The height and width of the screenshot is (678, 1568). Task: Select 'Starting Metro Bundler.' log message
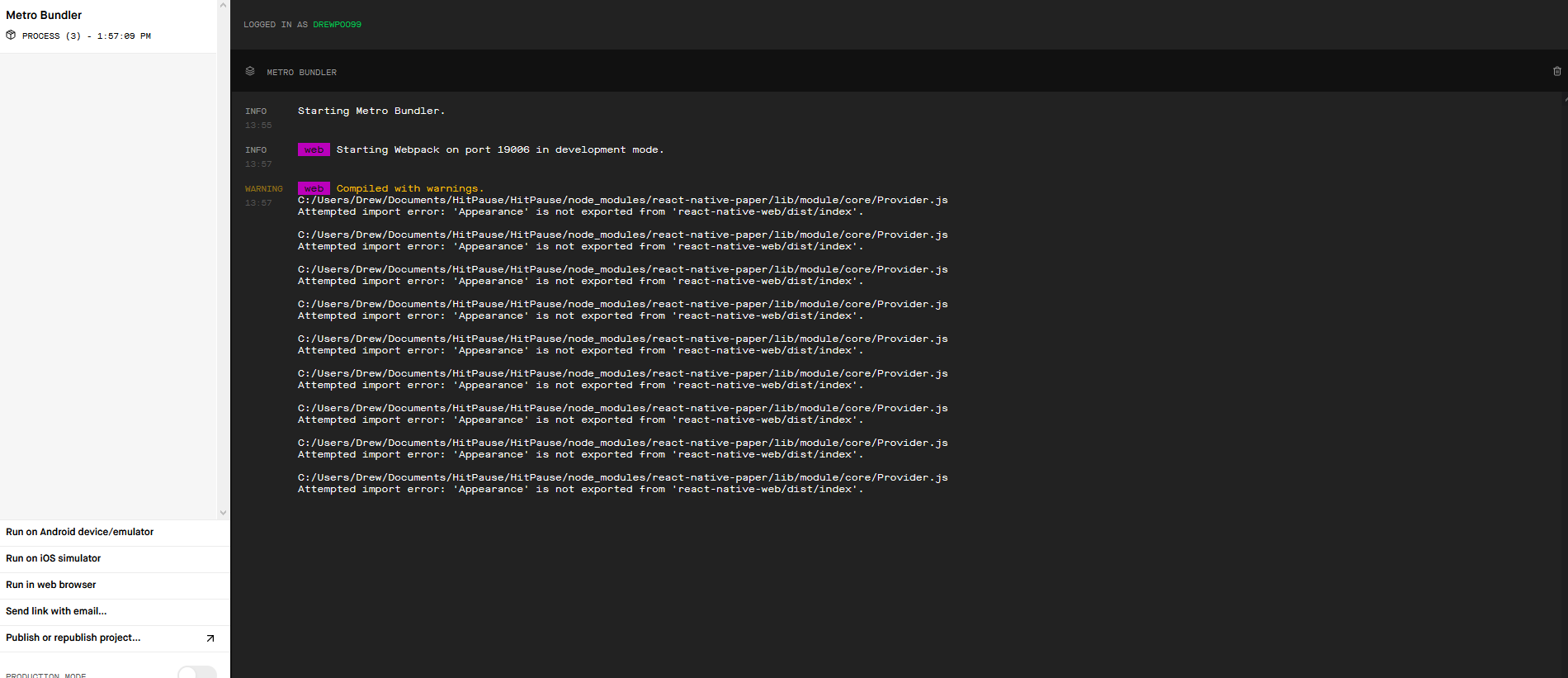(x=371, y=111)
